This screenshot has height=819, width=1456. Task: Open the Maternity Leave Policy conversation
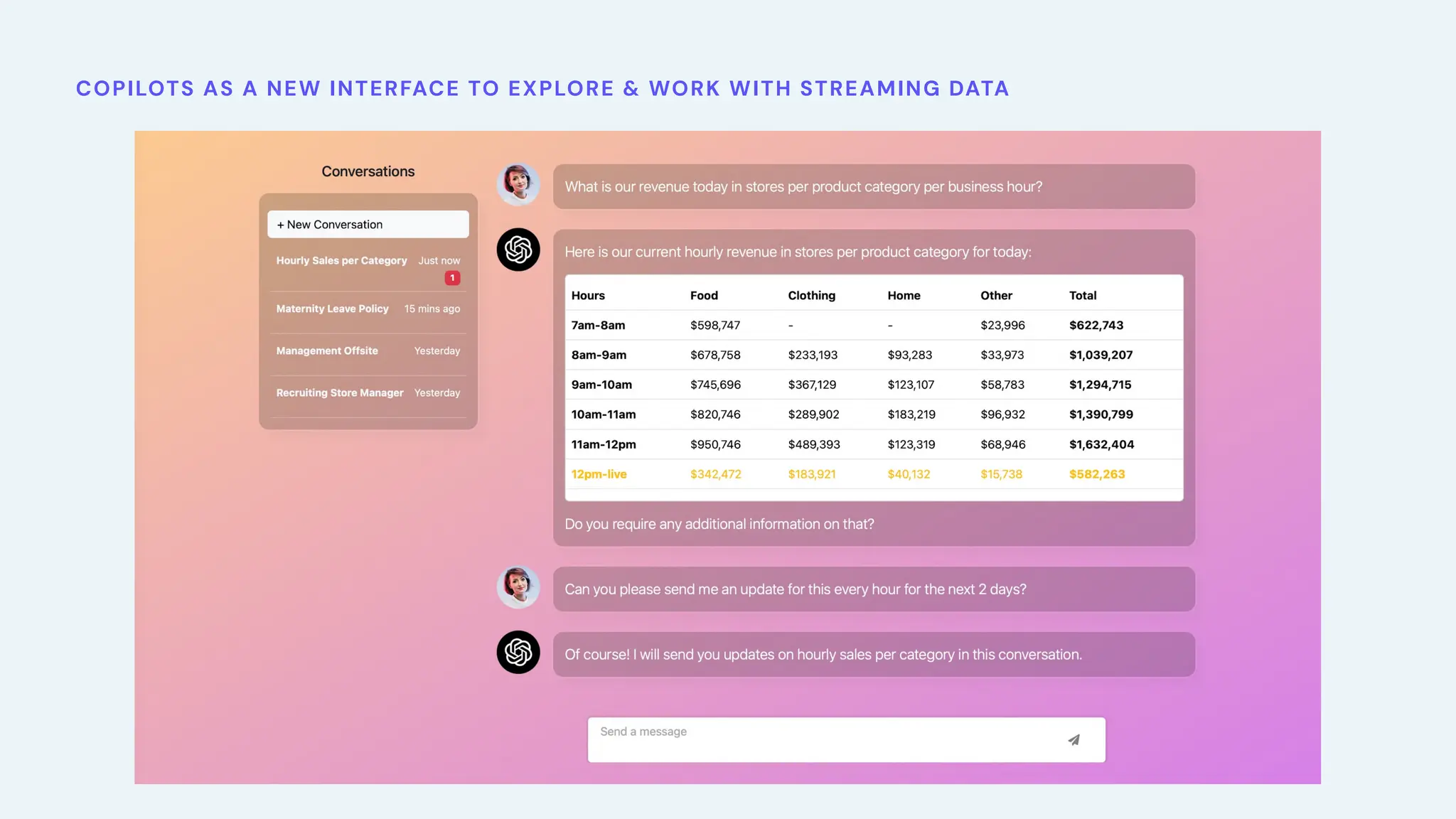tap(333, 309)
